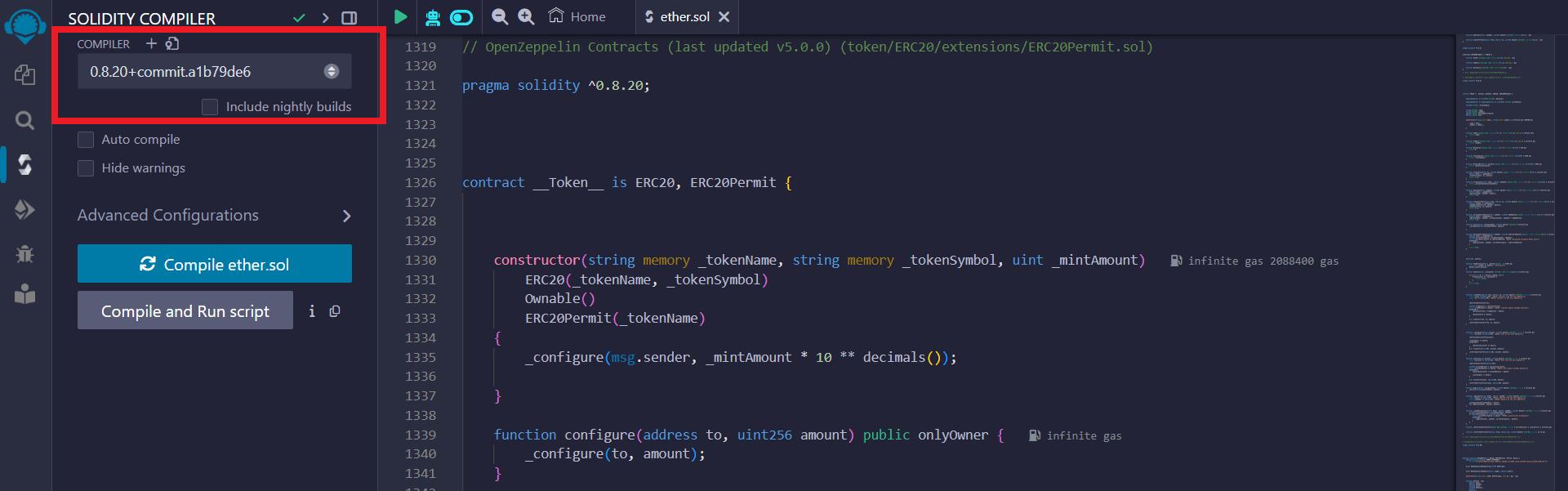This screenshot has width=1568, height=491.
Task: Click the constructor declaration code line
Action: [x=819, y=260]
